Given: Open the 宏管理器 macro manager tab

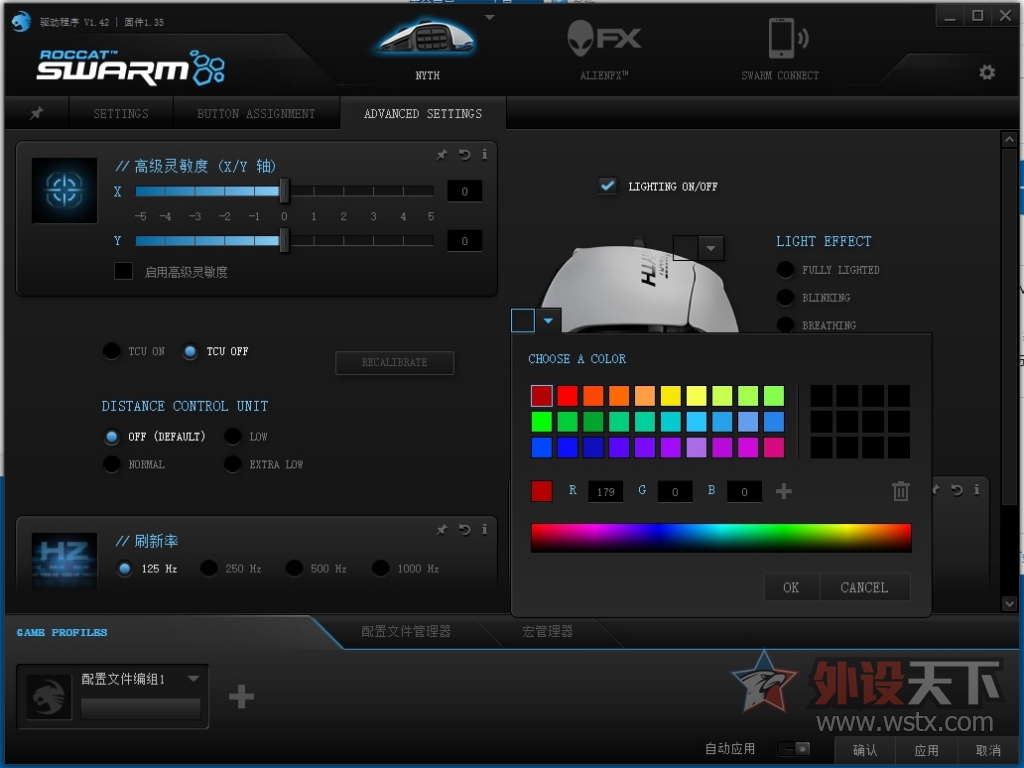Looking at the screenshot, I should (x=547, y=632).
